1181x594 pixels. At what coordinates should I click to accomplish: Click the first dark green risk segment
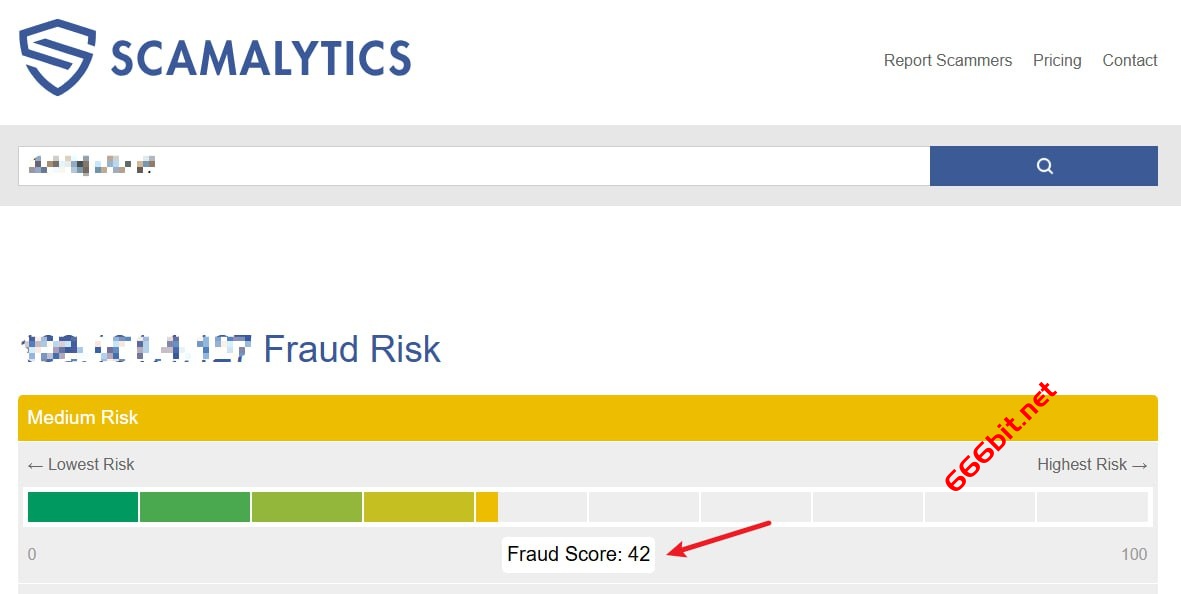coord(82,507)
